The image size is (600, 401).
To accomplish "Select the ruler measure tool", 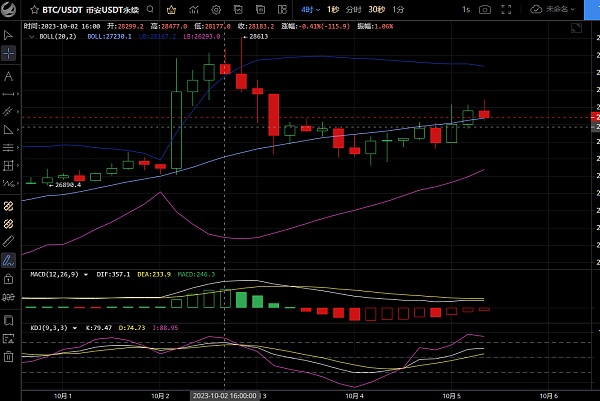I will tap(8, 241).
